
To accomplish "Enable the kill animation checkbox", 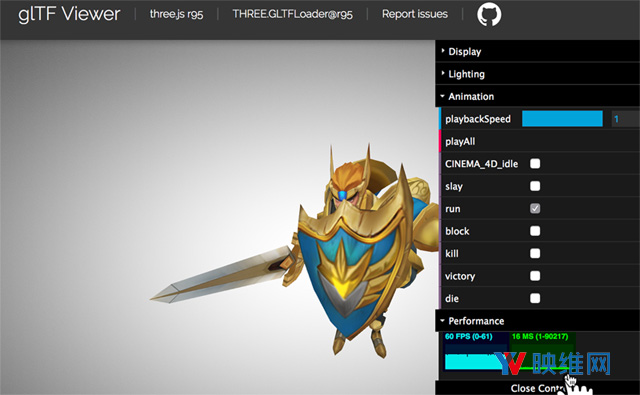I will (535, 253).
